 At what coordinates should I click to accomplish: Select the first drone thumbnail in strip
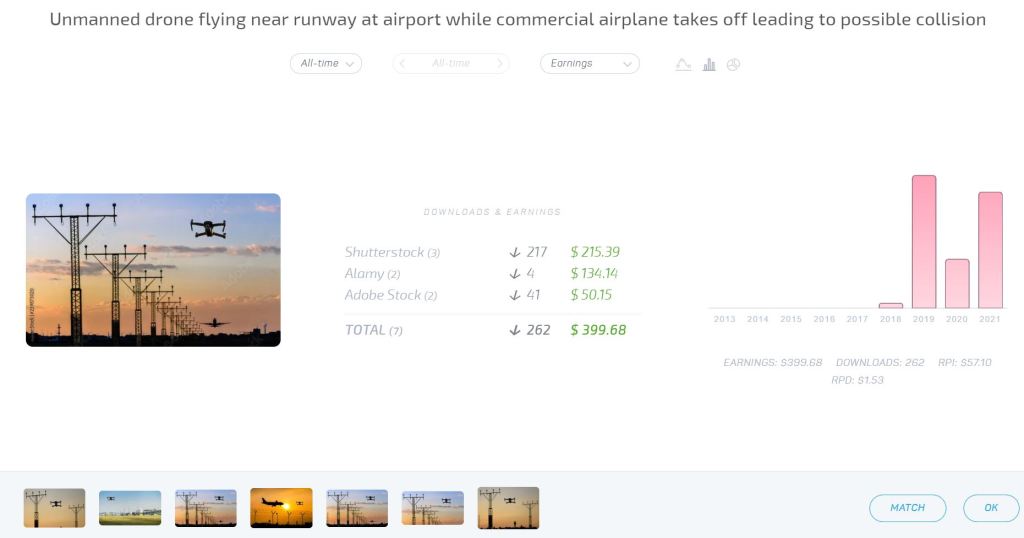(54, 508)
